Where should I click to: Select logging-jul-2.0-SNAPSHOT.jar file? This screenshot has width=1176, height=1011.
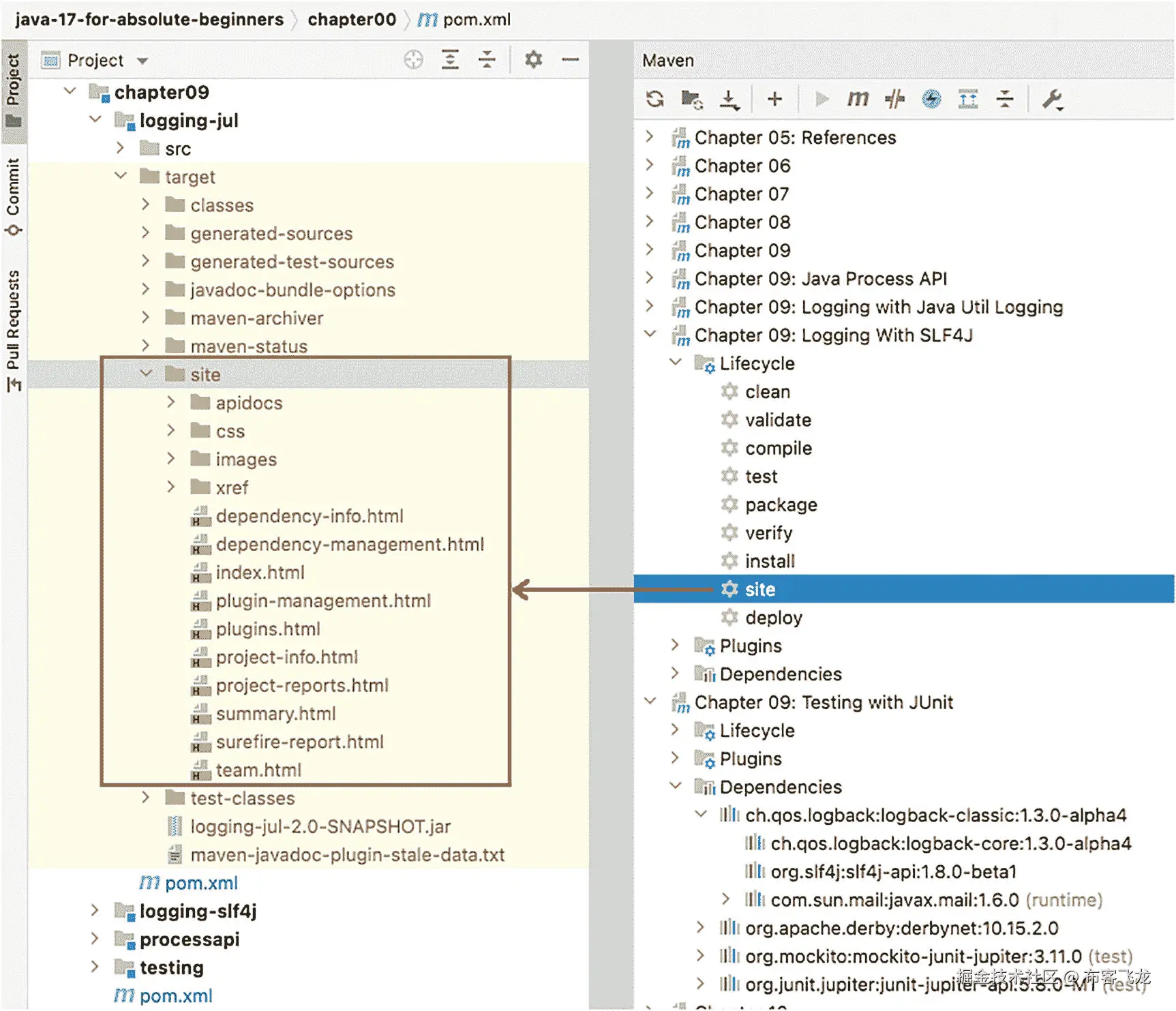(320, 827)
